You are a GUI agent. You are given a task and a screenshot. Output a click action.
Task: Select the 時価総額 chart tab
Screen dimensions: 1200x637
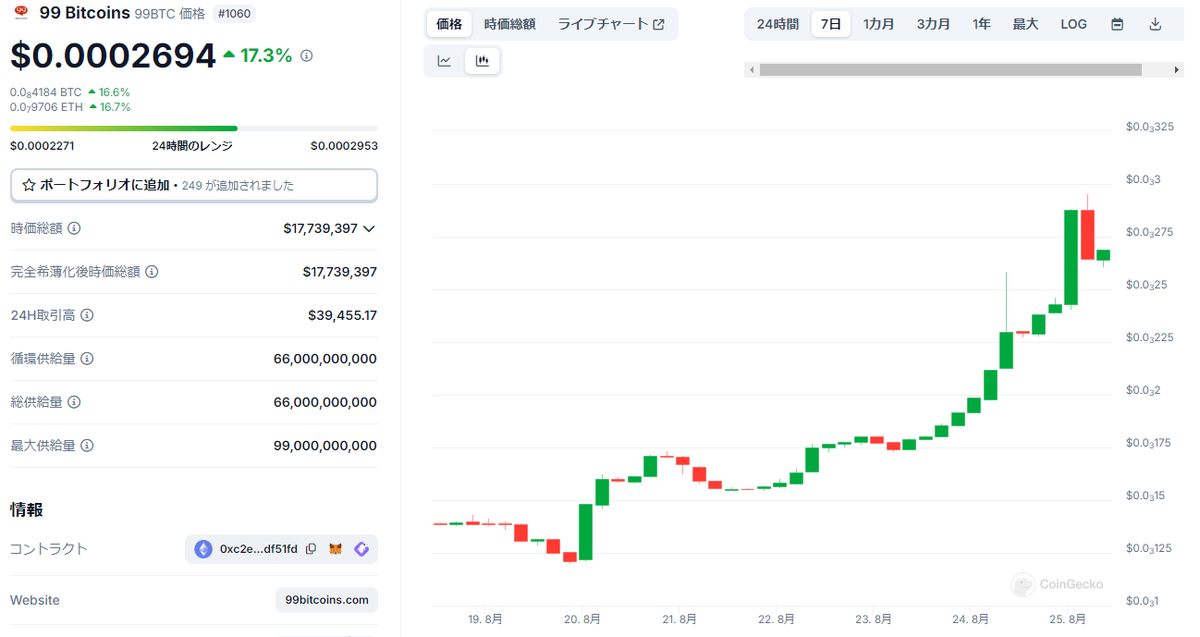[509, 24]
